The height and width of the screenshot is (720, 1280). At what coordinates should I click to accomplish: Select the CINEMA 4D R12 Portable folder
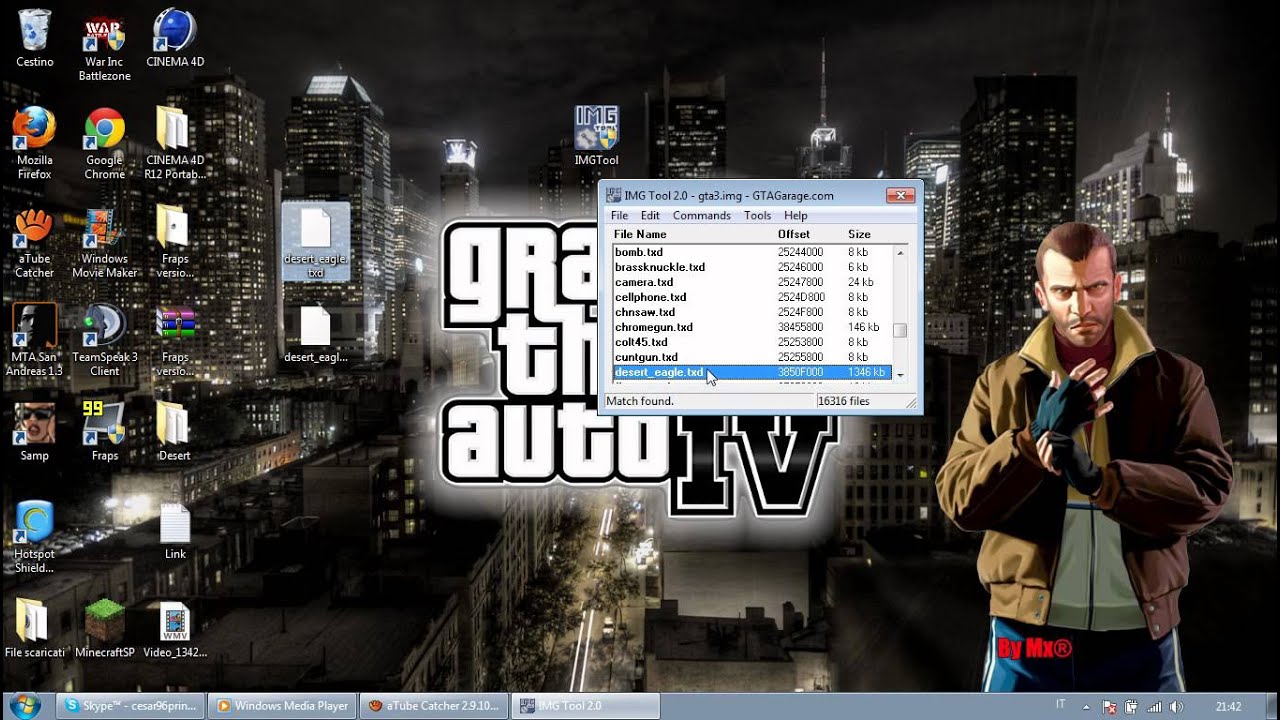tap(174, 143)
